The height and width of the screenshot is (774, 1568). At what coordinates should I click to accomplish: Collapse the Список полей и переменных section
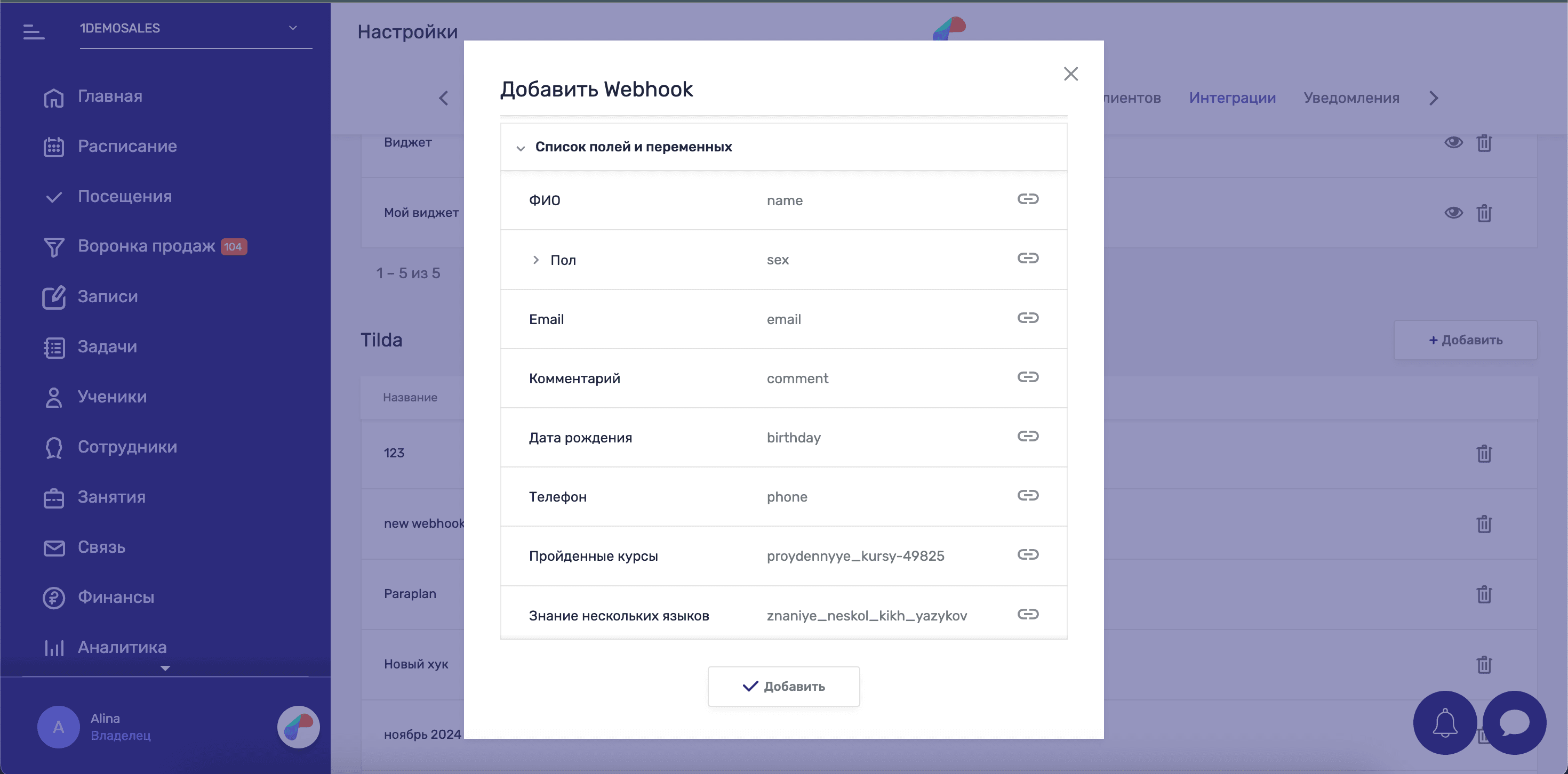tap(521, 148)
